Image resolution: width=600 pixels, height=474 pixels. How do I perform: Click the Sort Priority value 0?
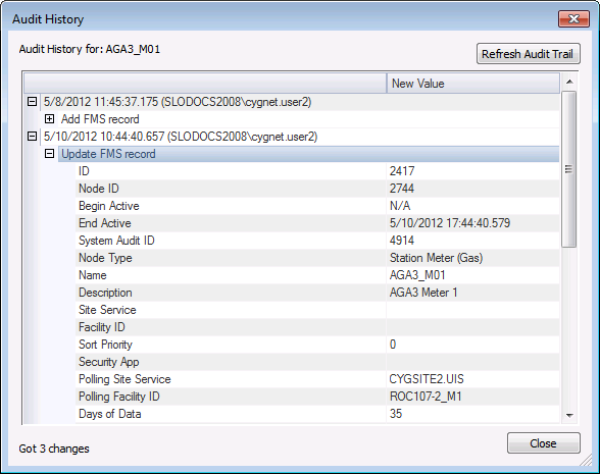click(x=393, y=345)
